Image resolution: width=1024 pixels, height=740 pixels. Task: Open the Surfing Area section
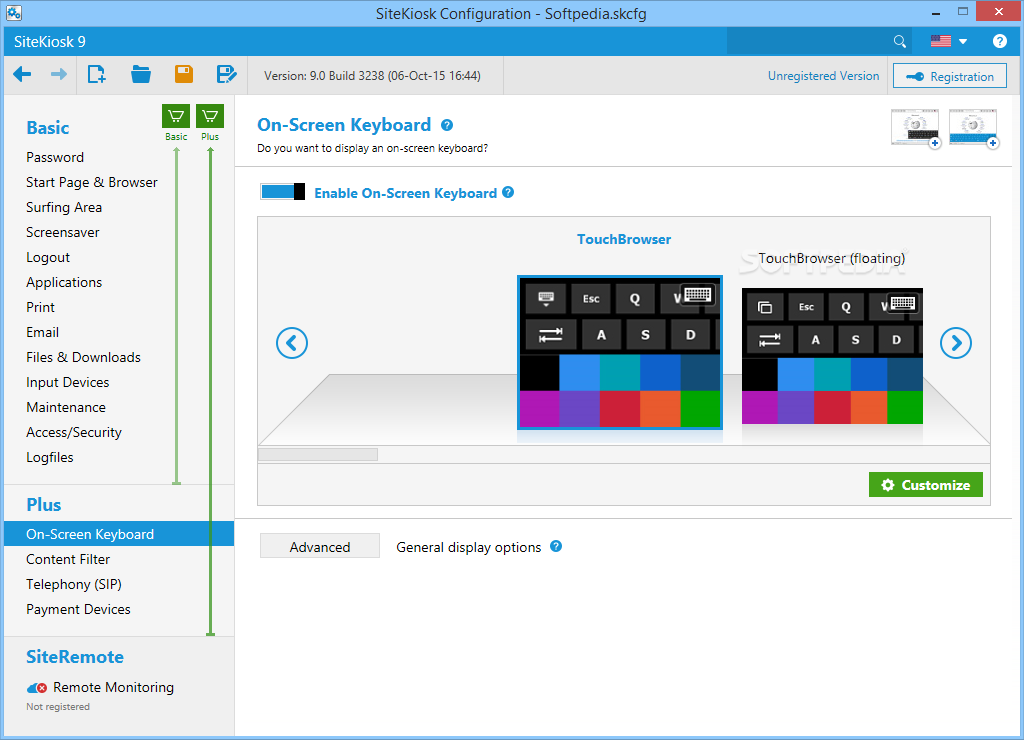(x=64, y=207)
